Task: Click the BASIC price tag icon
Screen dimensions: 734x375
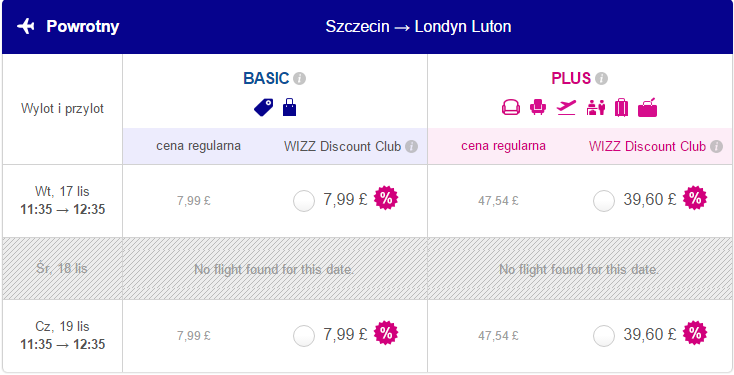Action: [264, 108]
